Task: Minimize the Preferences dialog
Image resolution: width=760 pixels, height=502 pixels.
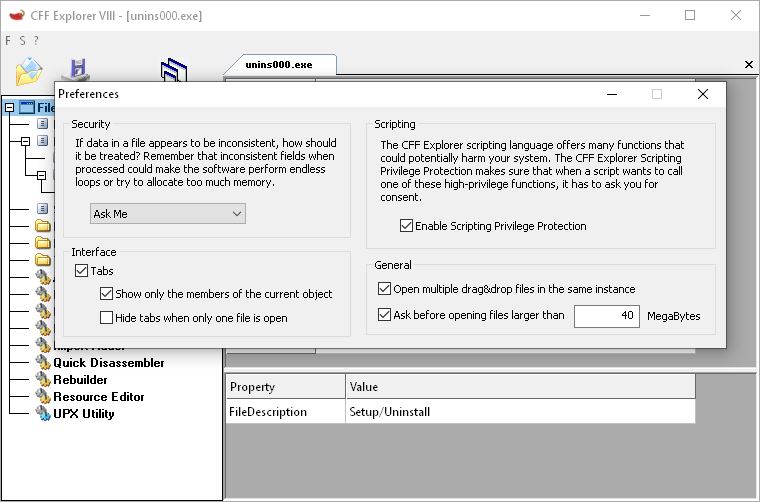Action: click(612, 94)
